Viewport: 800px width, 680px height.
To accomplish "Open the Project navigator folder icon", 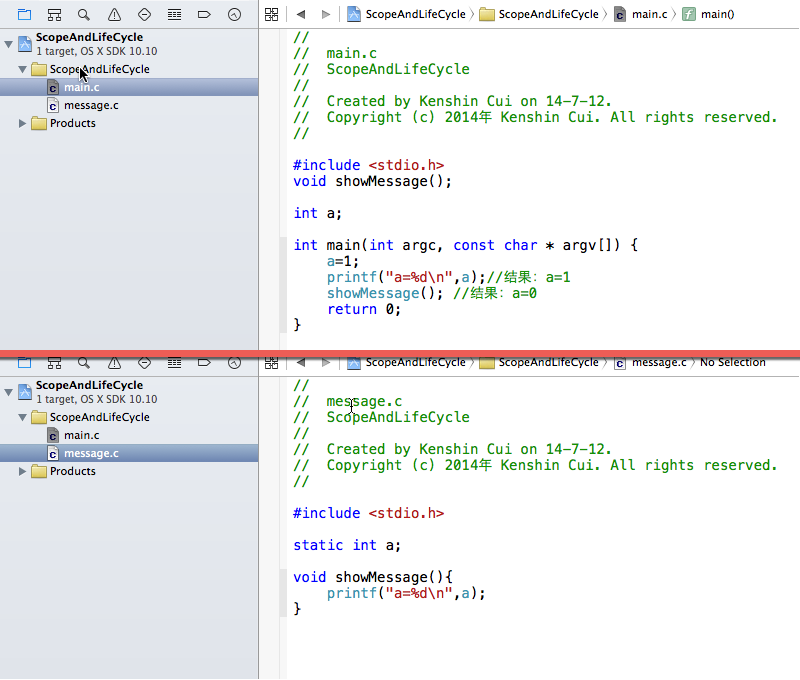I will pyautogui.click(x=24, y=14).
